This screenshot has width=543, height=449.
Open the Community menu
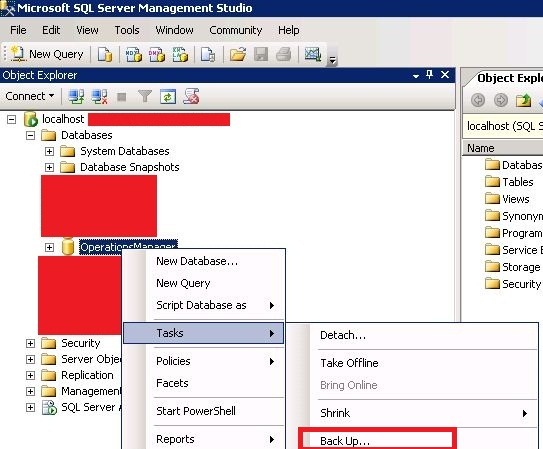point(235,30)
